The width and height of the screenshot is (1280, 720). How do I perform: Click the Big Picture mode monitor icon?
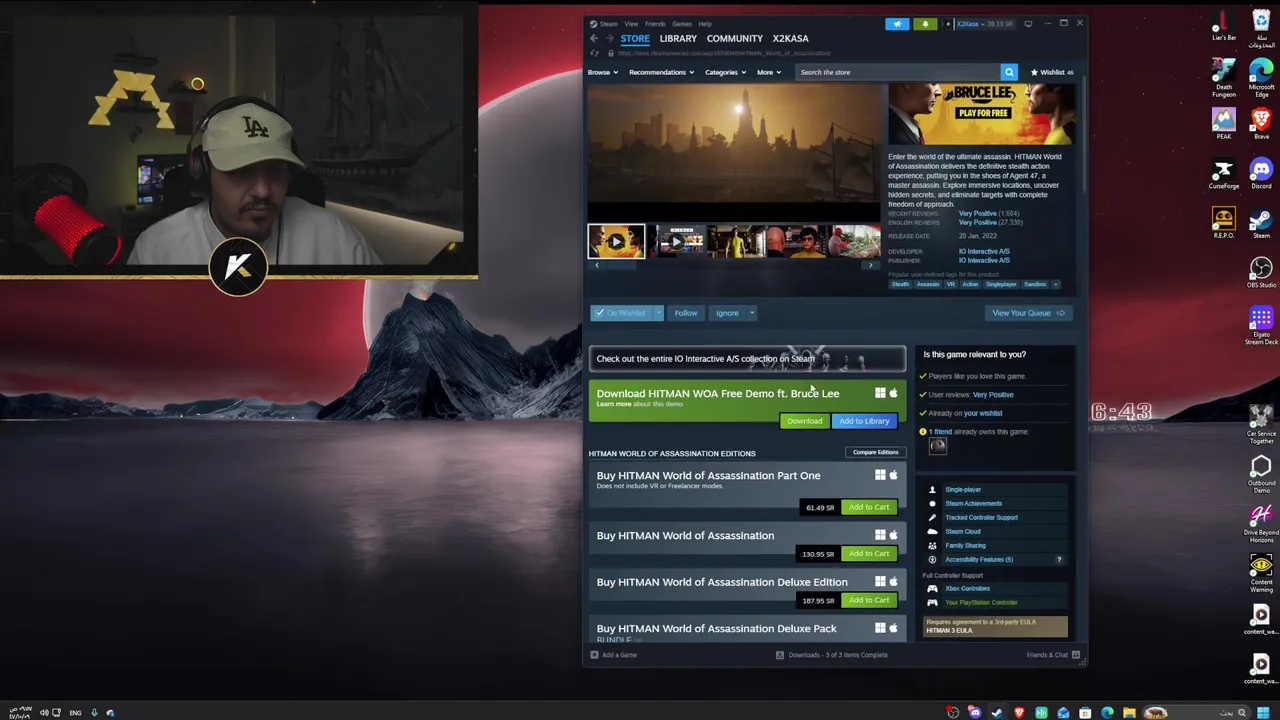click(x=1028, y=24)
